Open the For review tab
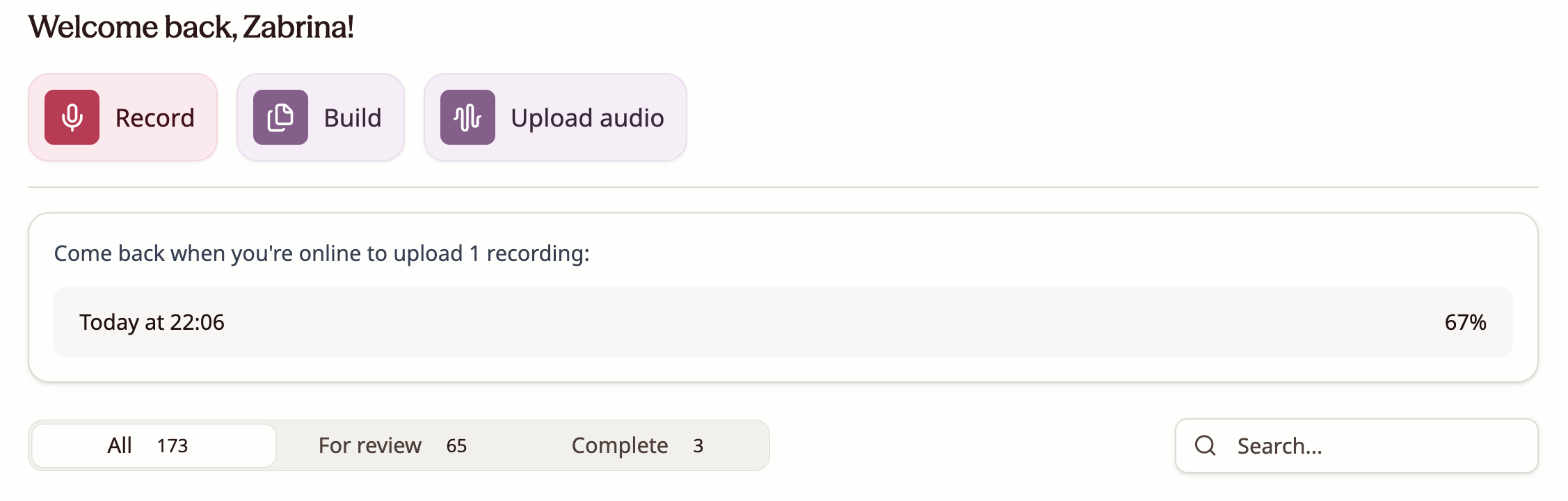 click(x=369, y=445)
